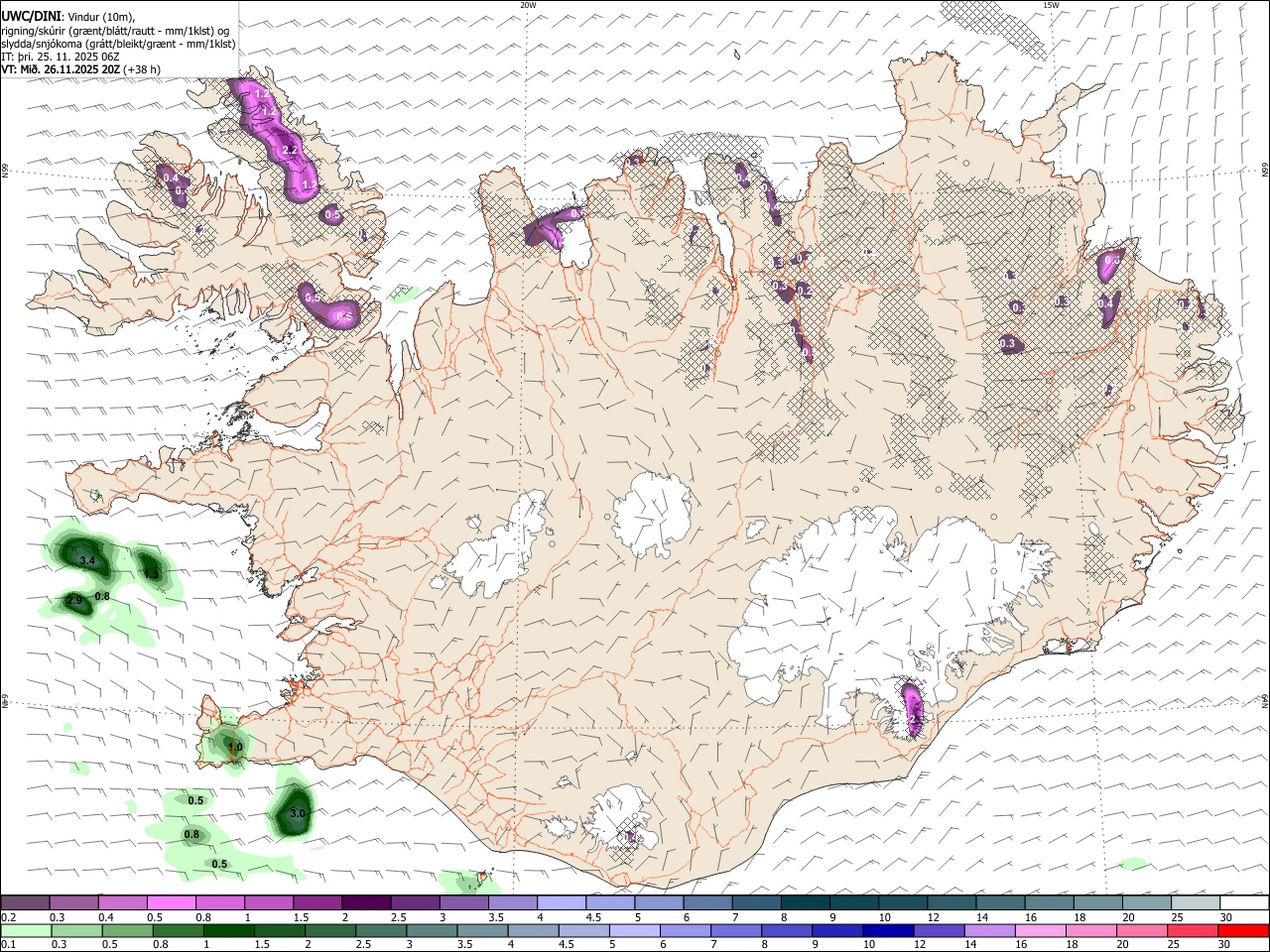Click the 2.2 snowfall value in the Westfjords
Screen dimensions: 1270x952
pos(290,150)
